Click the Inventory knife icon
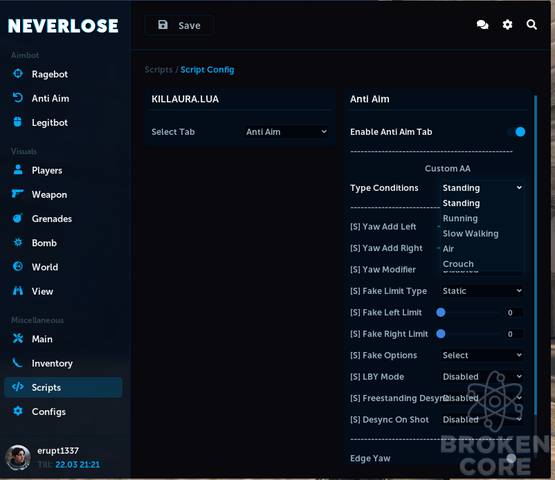The height and width of the screenshot is (480, 555). (17, 362)
